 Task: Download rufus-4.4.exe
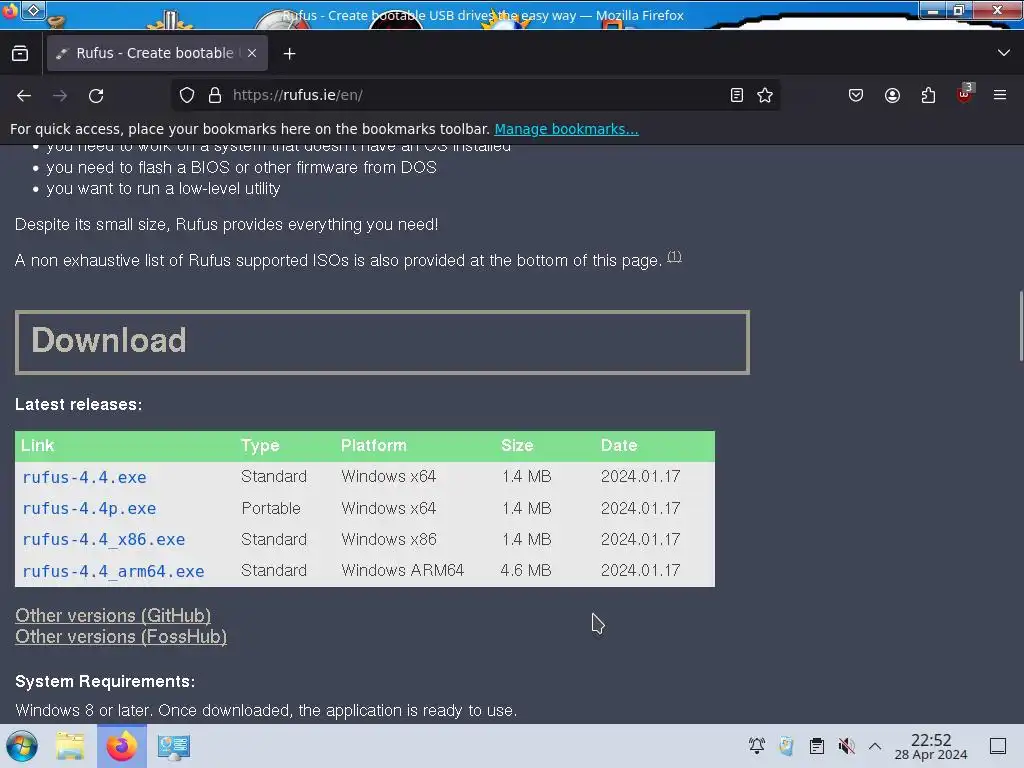point(84,477)
